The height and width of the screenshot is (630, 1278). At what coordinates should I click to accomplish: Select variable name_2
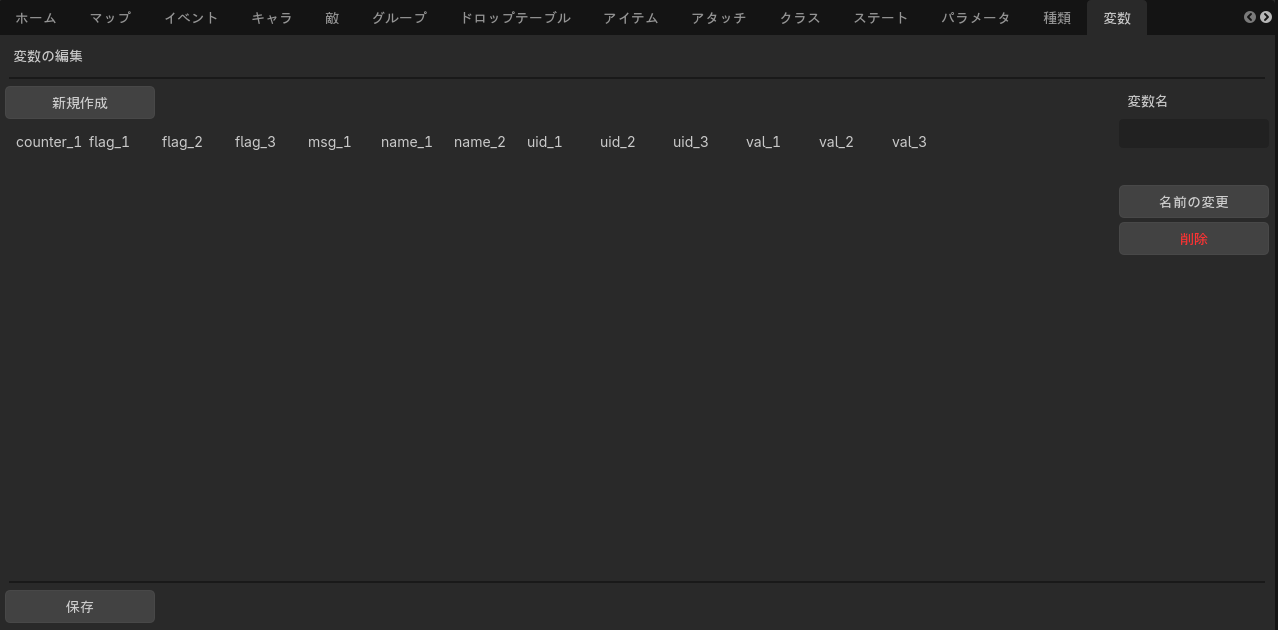pos(480,142)
